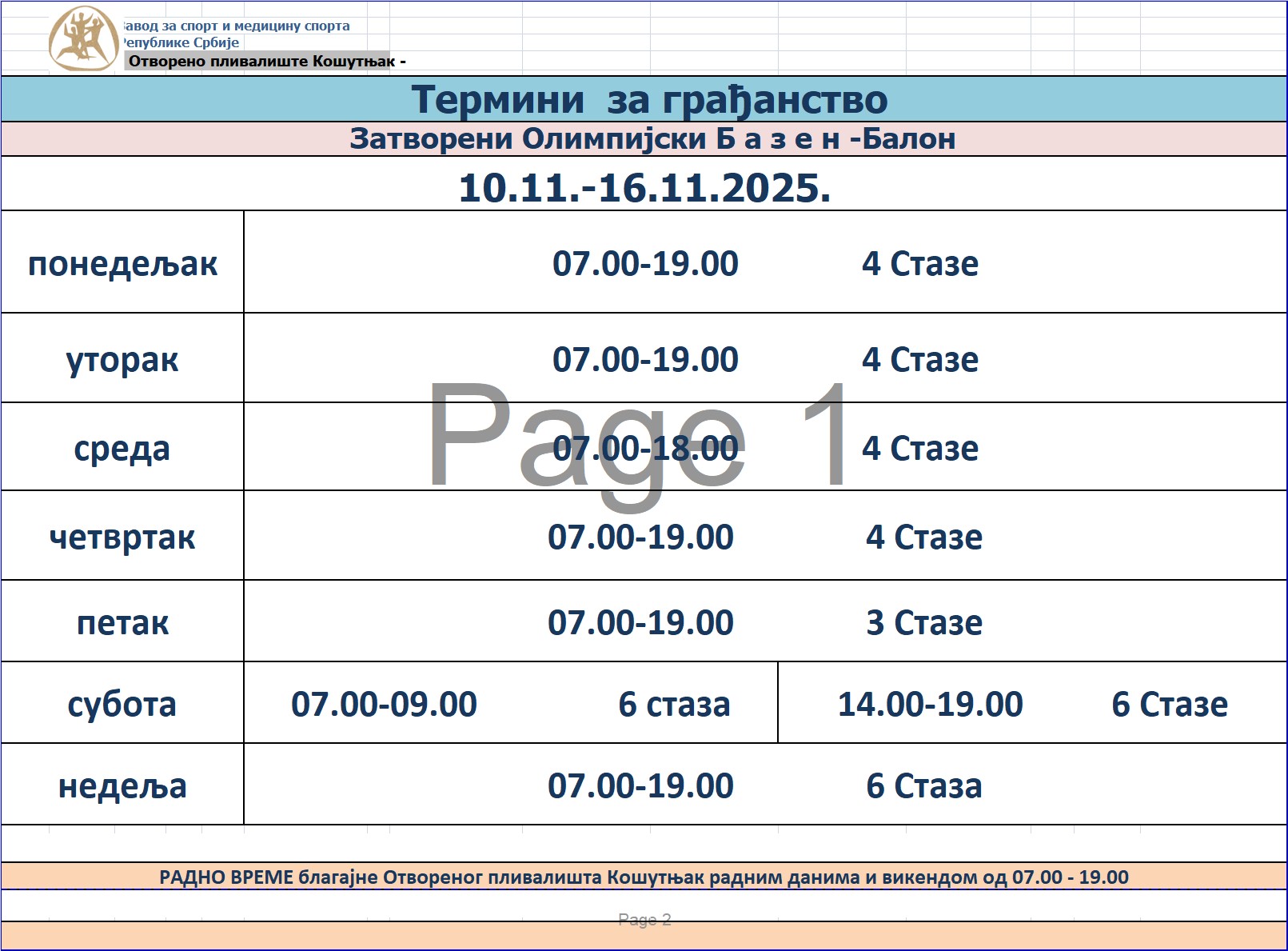1288x951 pixels.
Task: Click the 'среда' day cell
Action: [x=122, y=449]
